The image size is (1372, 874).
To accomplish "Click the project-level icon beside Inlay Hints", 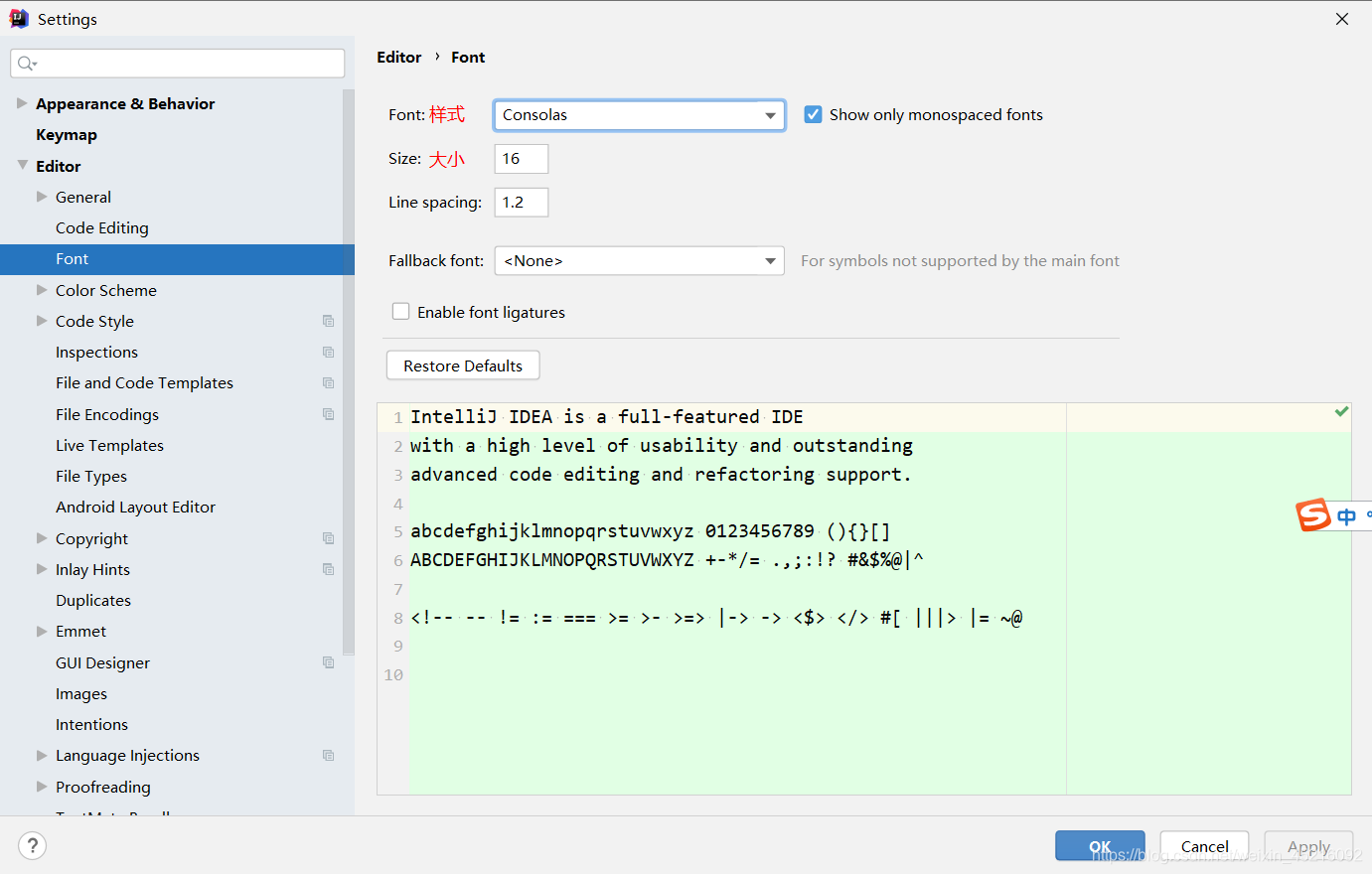I will 328,569.
